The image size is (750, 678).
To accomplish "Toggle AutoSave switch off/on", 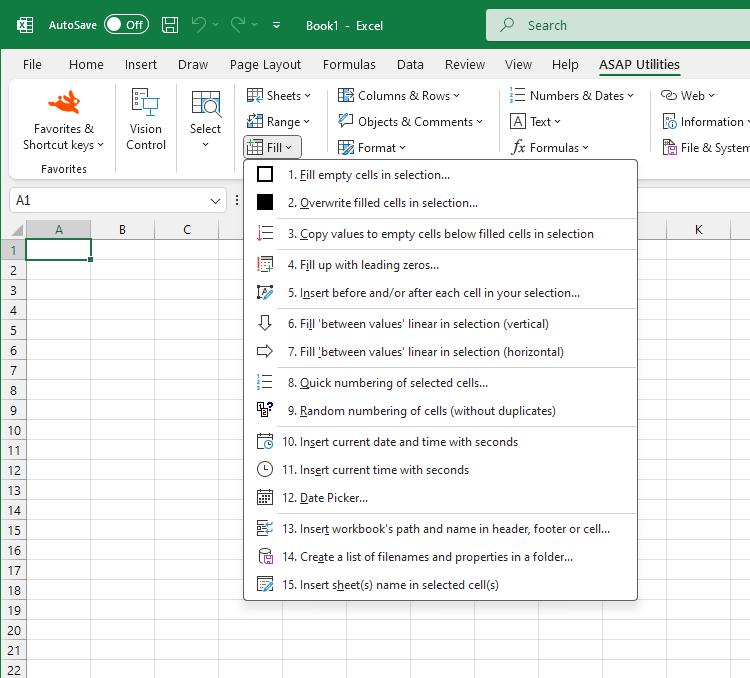I will coord(127,25).
